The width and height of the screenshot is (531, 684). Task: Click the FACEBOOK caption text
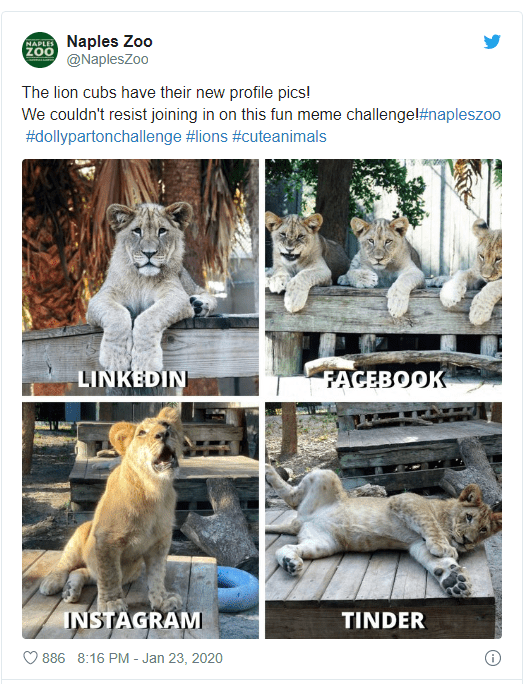(x=384, y=379)
